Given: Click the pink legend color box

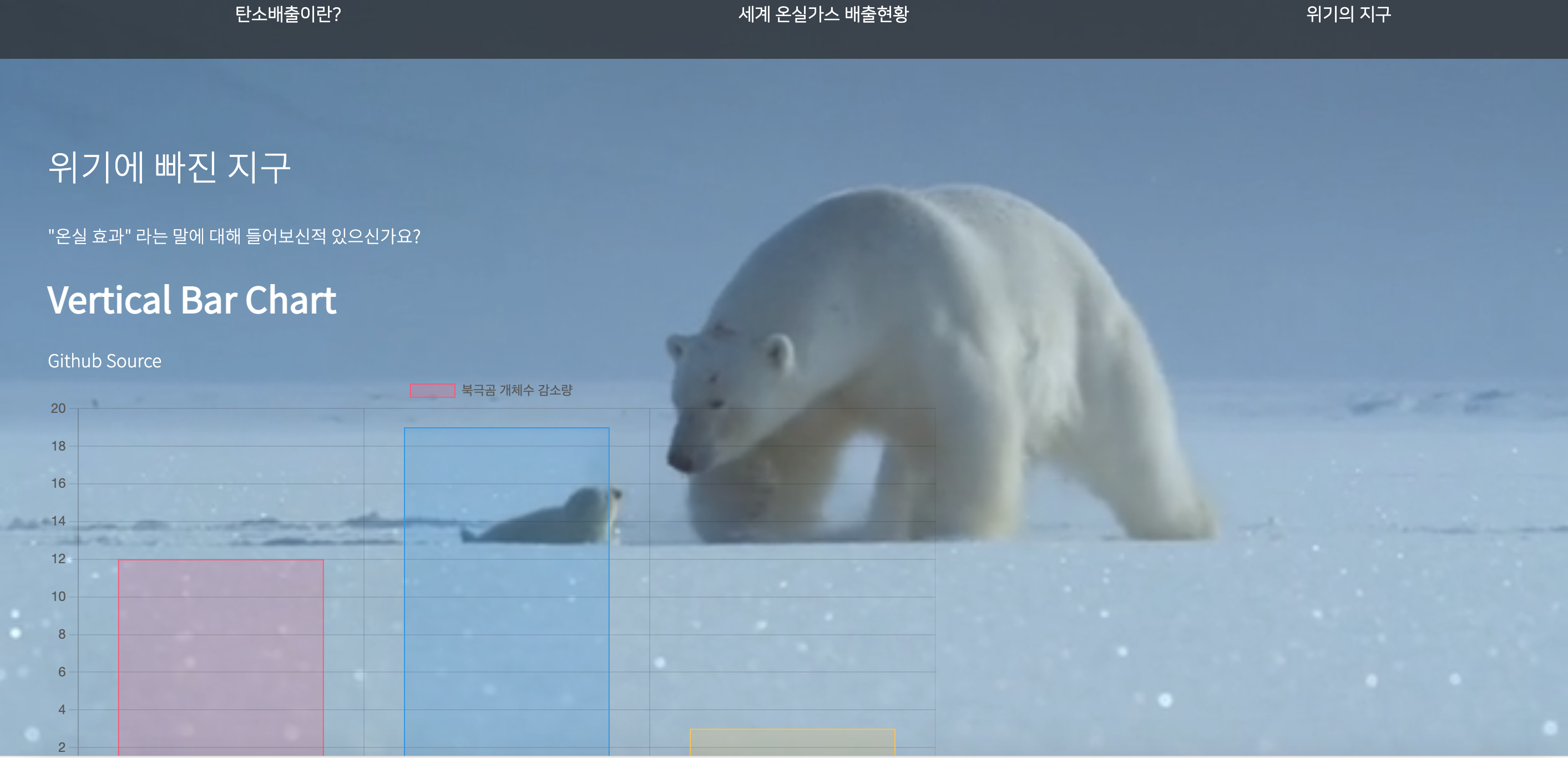Looking at the screenshot, I should (x=432, y=390).
